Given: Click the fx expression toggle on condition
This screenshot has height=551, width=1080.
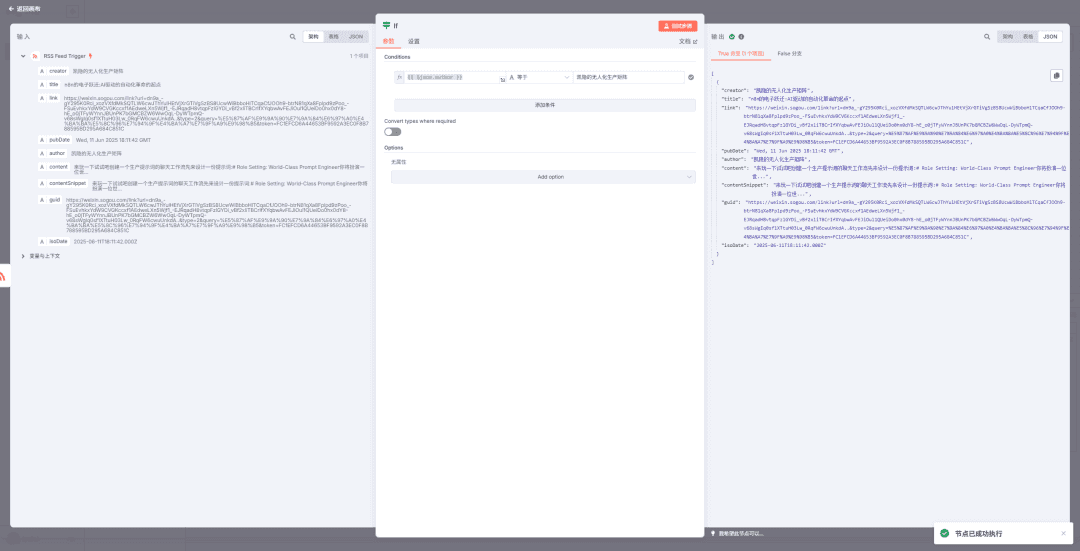Looking at the screenshot, I should tap(399, 78).
